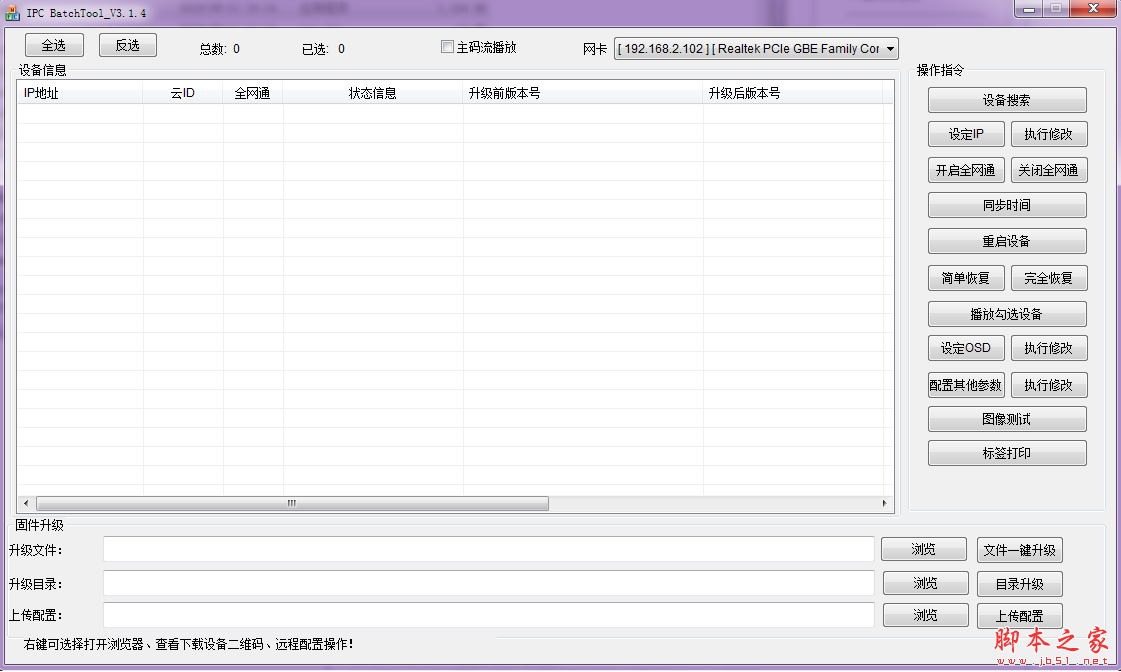Click the 升级后版本号 column header
The width and height of the screenshot is (1121, 672).
point(793,93)
